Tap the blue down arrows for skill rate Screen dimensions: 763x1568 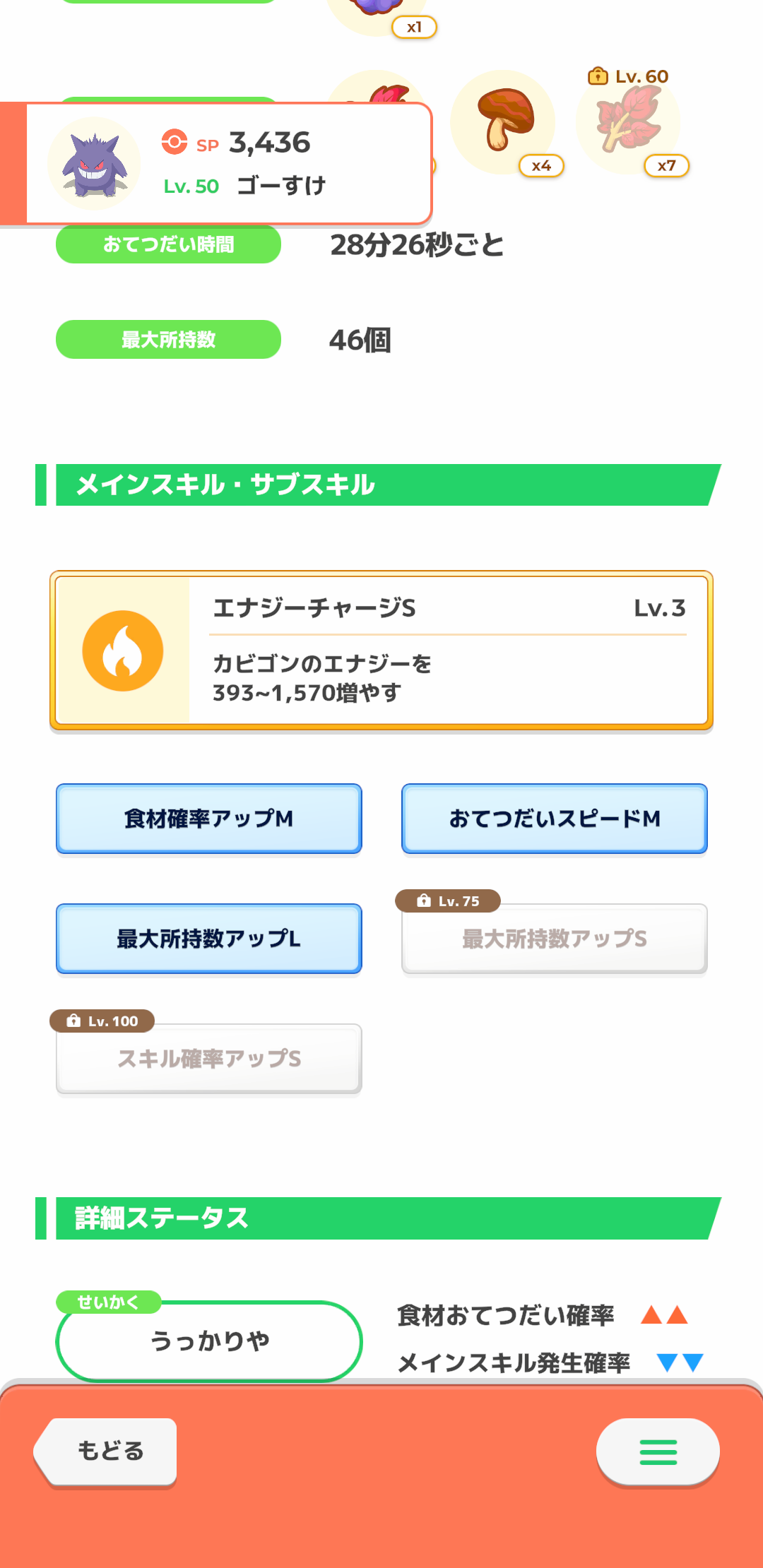pos(680,1362)
